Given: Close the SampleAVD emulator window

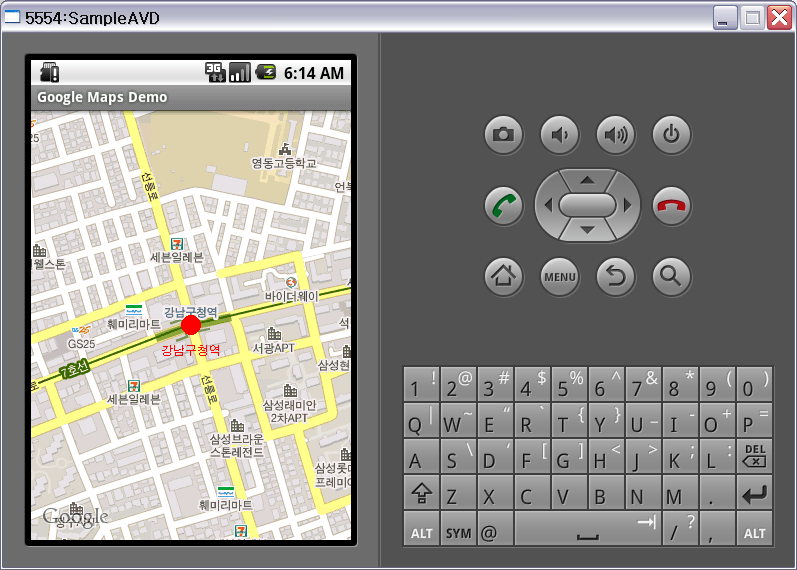Looking at the screenshot, I should coord(779,18).
